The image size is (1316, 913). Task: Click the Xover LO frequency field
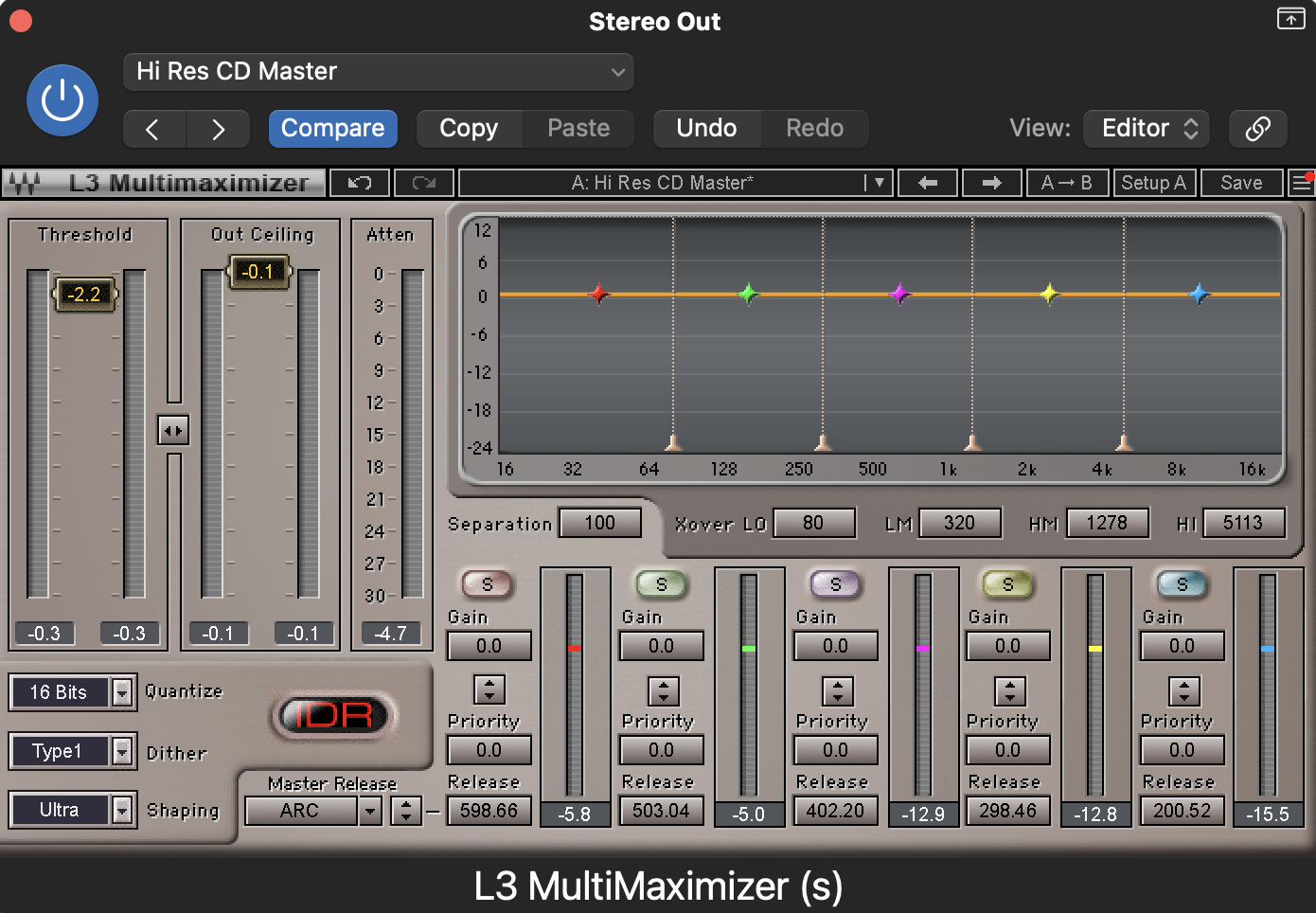814,523
